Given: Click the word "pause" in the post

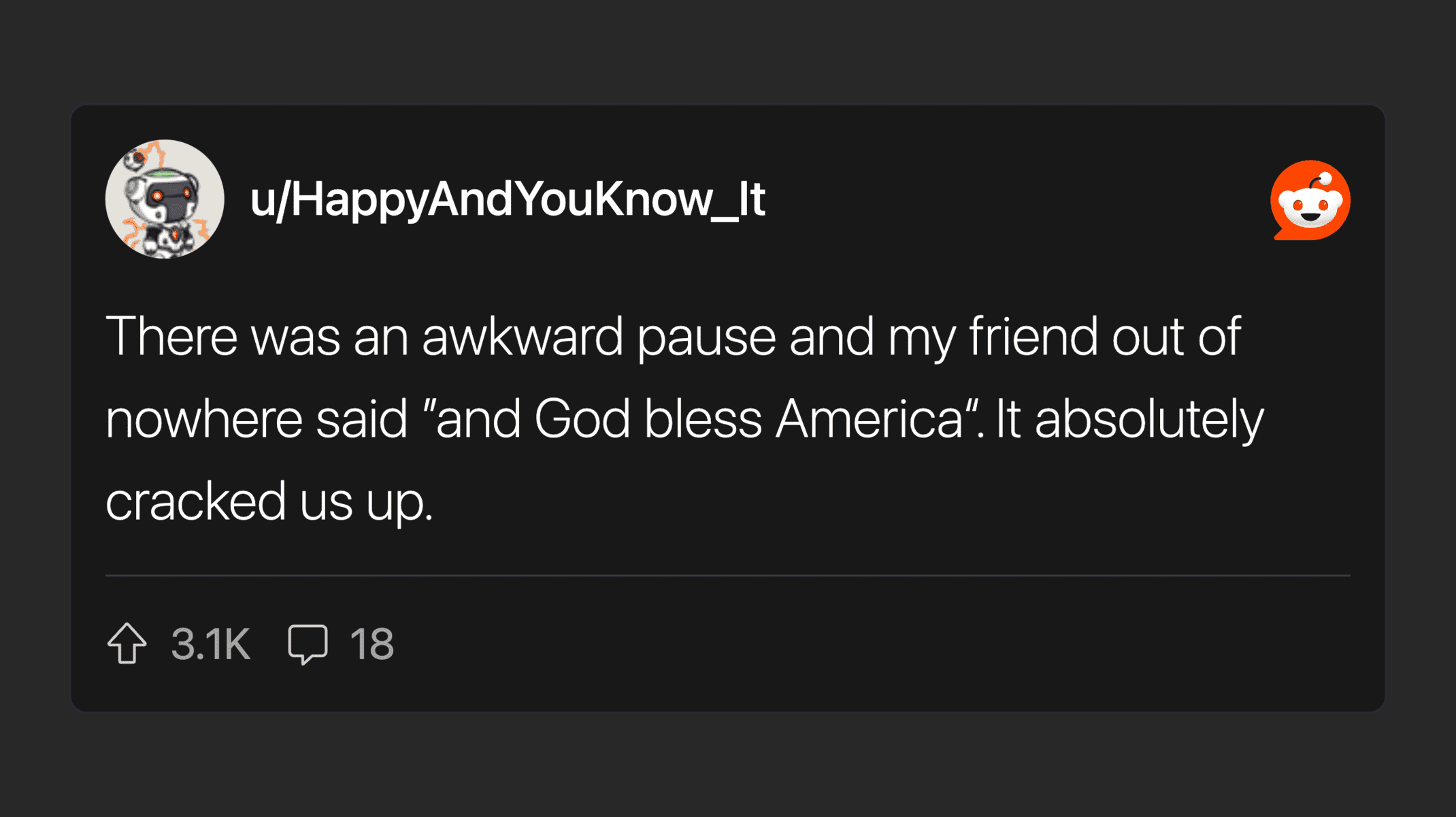Looking at the screenshot, I should [x=706, y=337].
